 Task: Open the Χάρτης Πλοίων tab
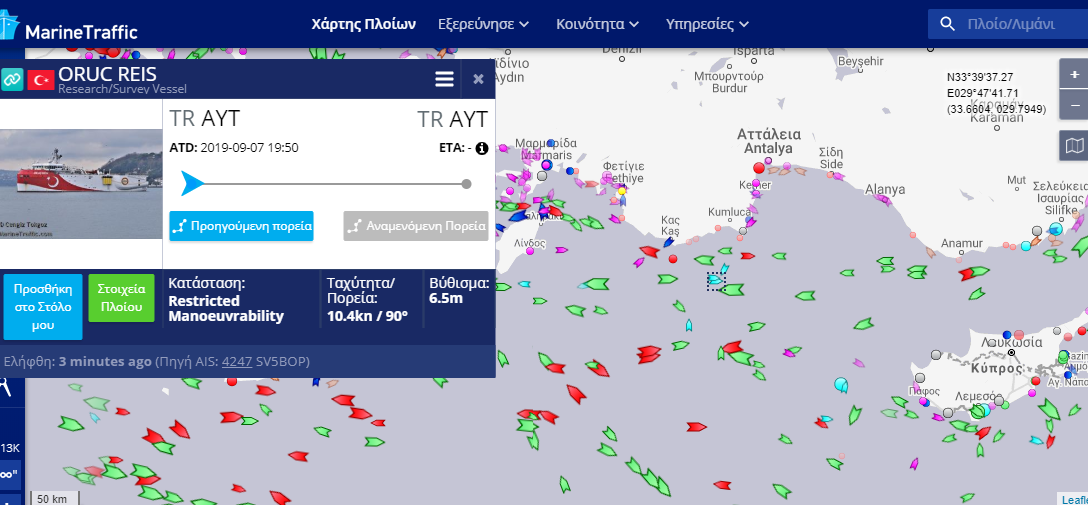coord(364,24)
